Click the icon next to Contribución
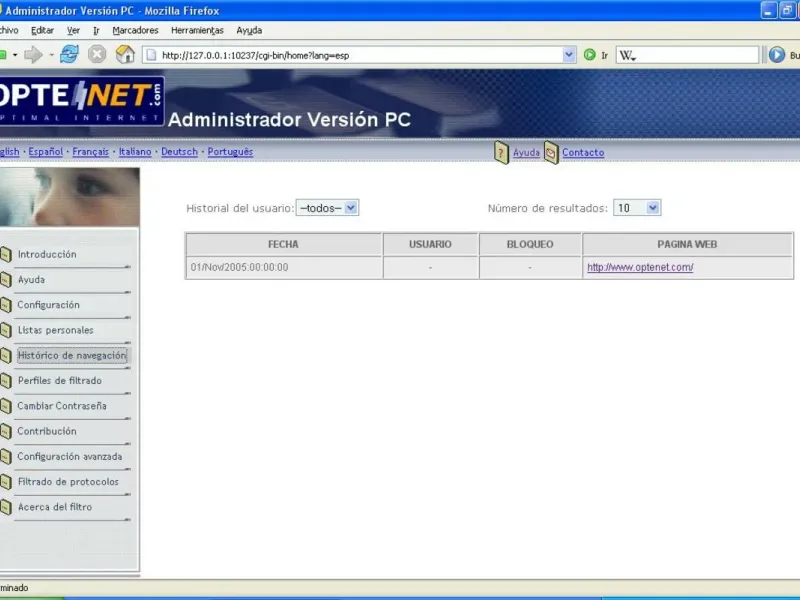The height and width of the screenshot is (600, 800). 6,431
